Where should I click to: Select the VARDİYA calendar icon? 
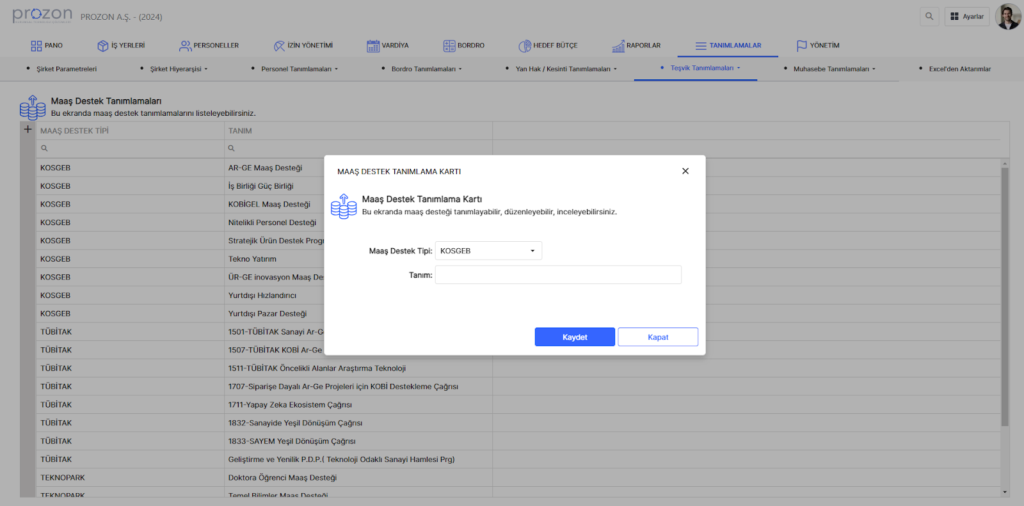tap(373, 45)
